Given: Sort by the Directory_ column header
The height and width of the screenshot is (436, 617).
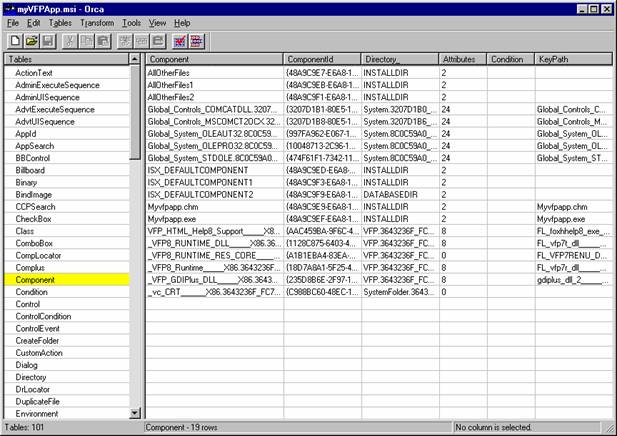Looking at the screenshot, I should coord(400,59).
